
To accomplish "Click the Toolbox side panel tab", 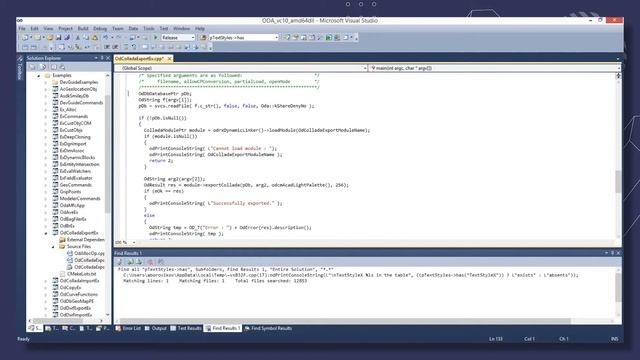I will [20, 69].
